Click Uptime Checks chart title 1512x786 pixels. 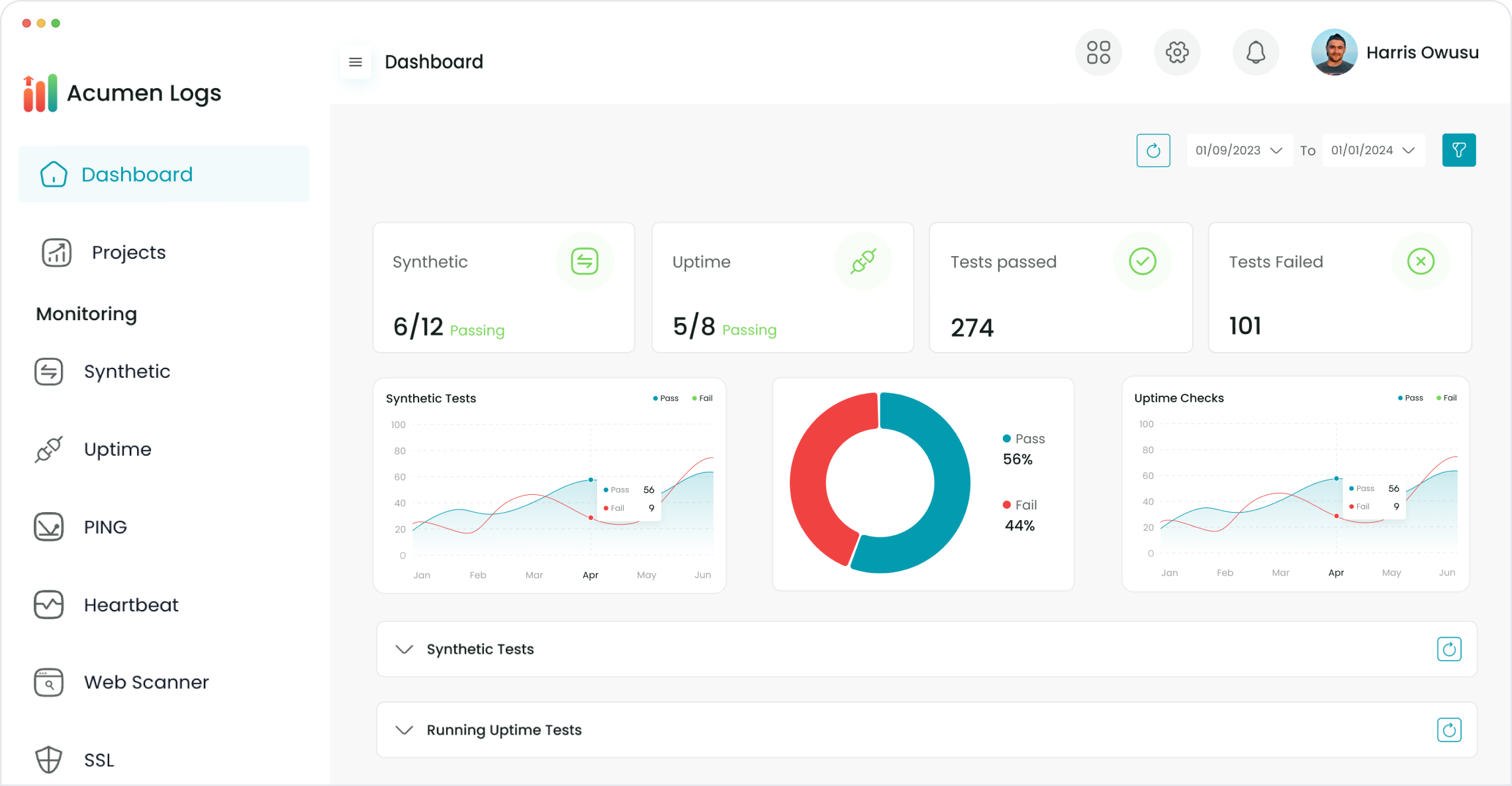pyautogui.click(x=1178, y=398)
